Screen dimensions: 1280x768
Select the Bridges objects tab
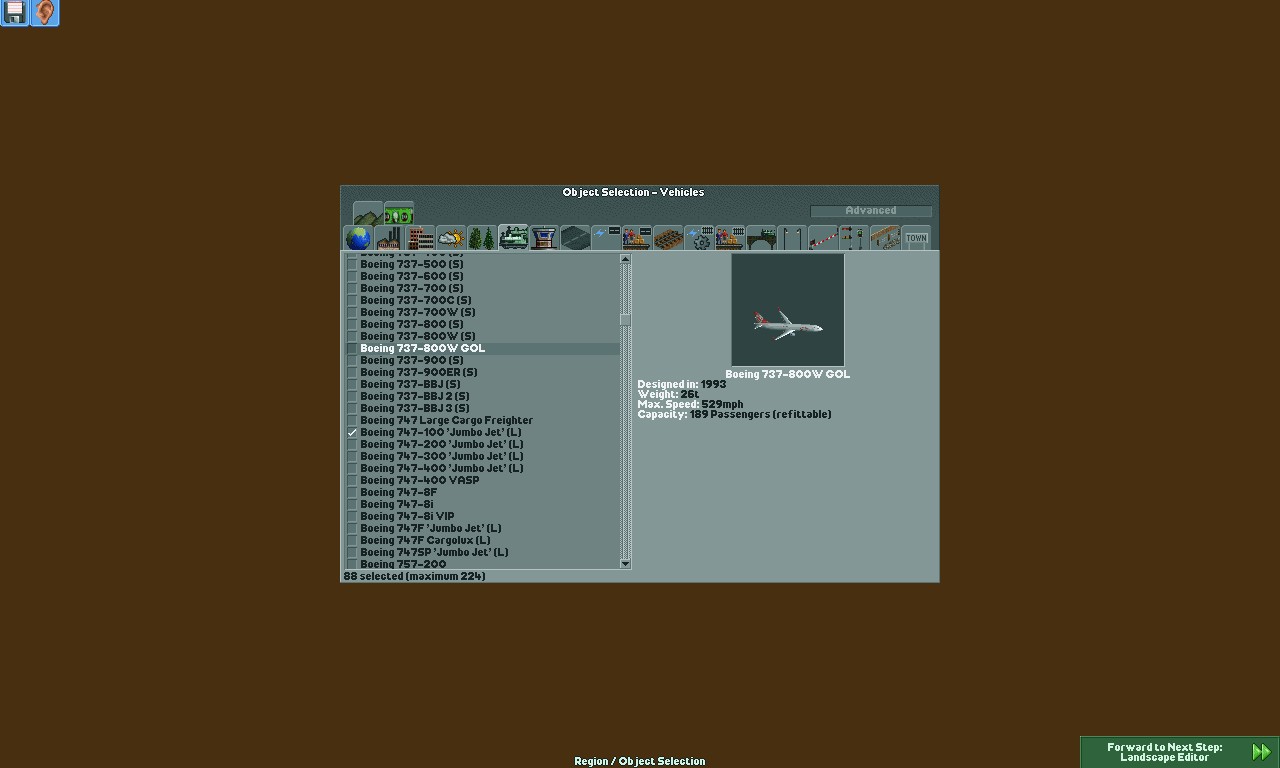coord(761,238)
